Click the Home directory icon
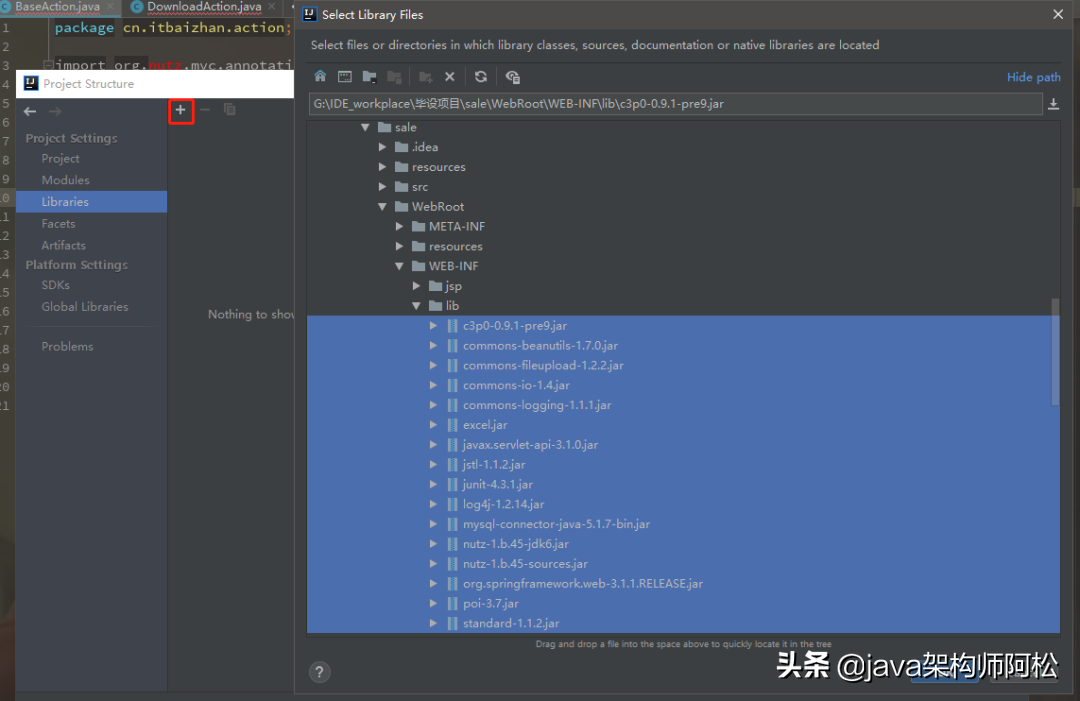Viewport: 1080px width, 701px height. 320,77
